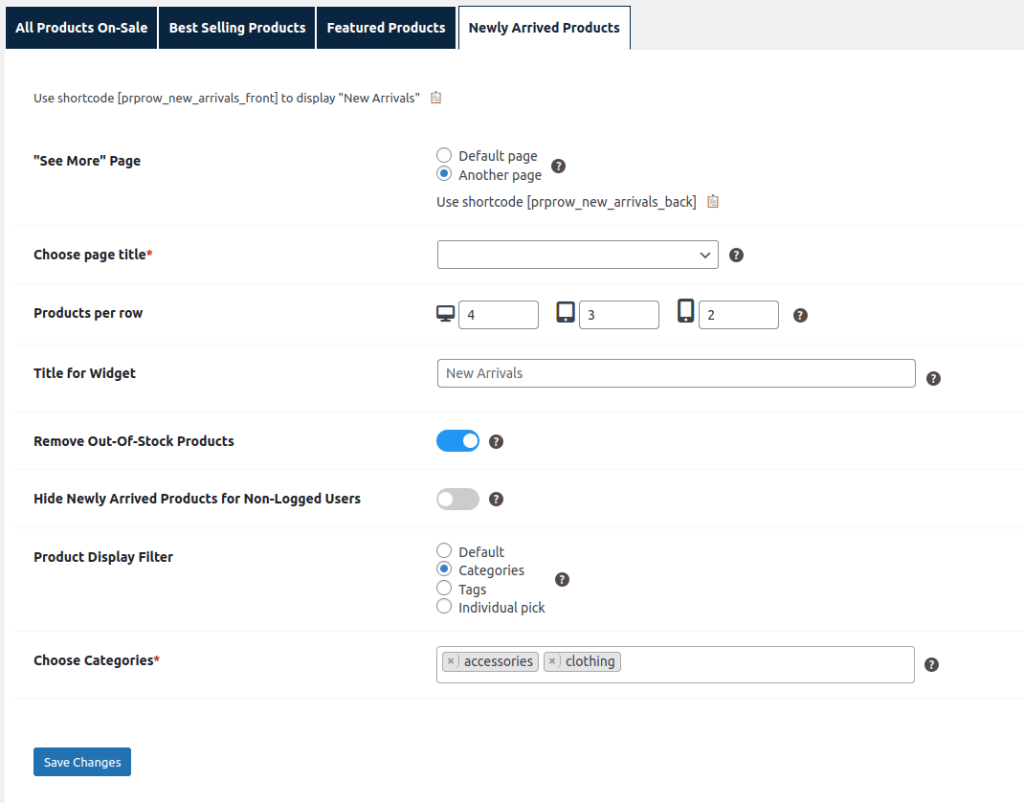Click help icon next to Choose page title
1024x803 pixels.
(x=736, y=255)
